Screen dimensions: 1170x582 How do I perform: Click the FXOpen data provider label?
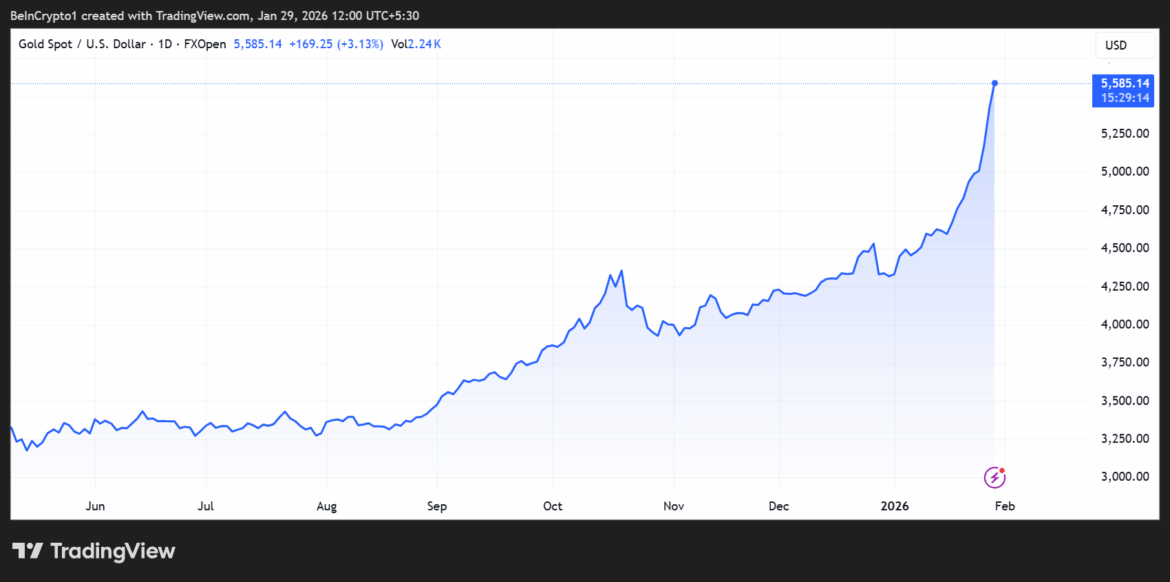(x=205, y=44)
